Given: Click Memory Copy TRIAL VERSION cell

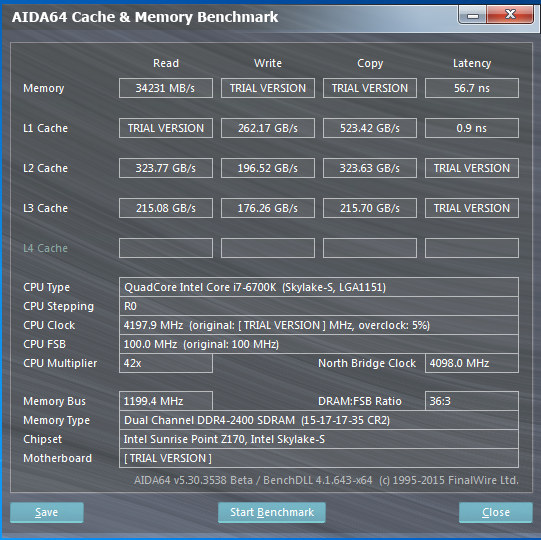Looking at the screenshot, I should point(370,88).
